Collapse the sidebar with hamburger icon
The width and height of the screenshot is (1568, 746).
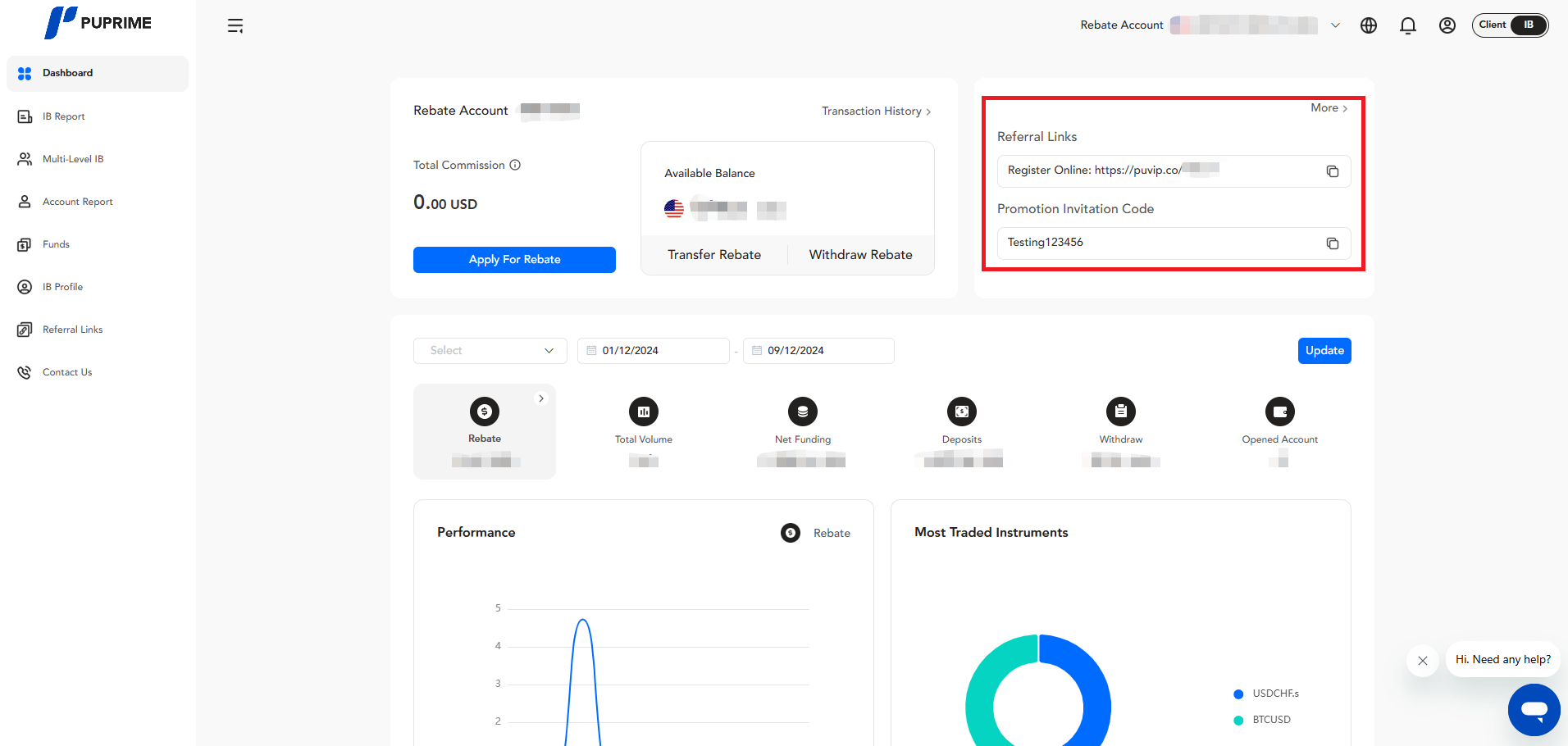[x=235, y=26]
